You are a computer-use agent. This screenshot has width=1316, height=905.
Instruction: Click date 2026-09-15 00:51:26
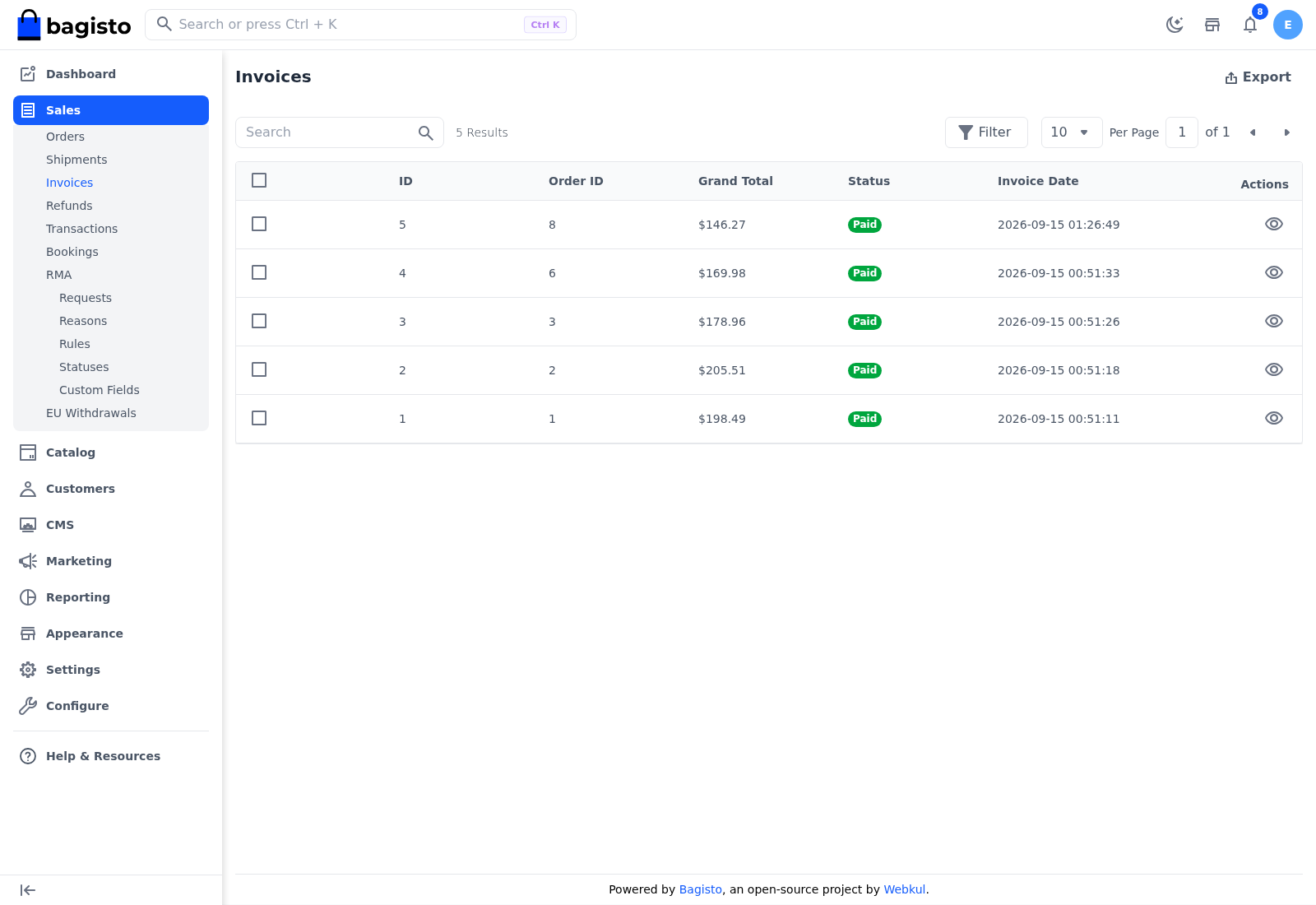pos(1059,322)
